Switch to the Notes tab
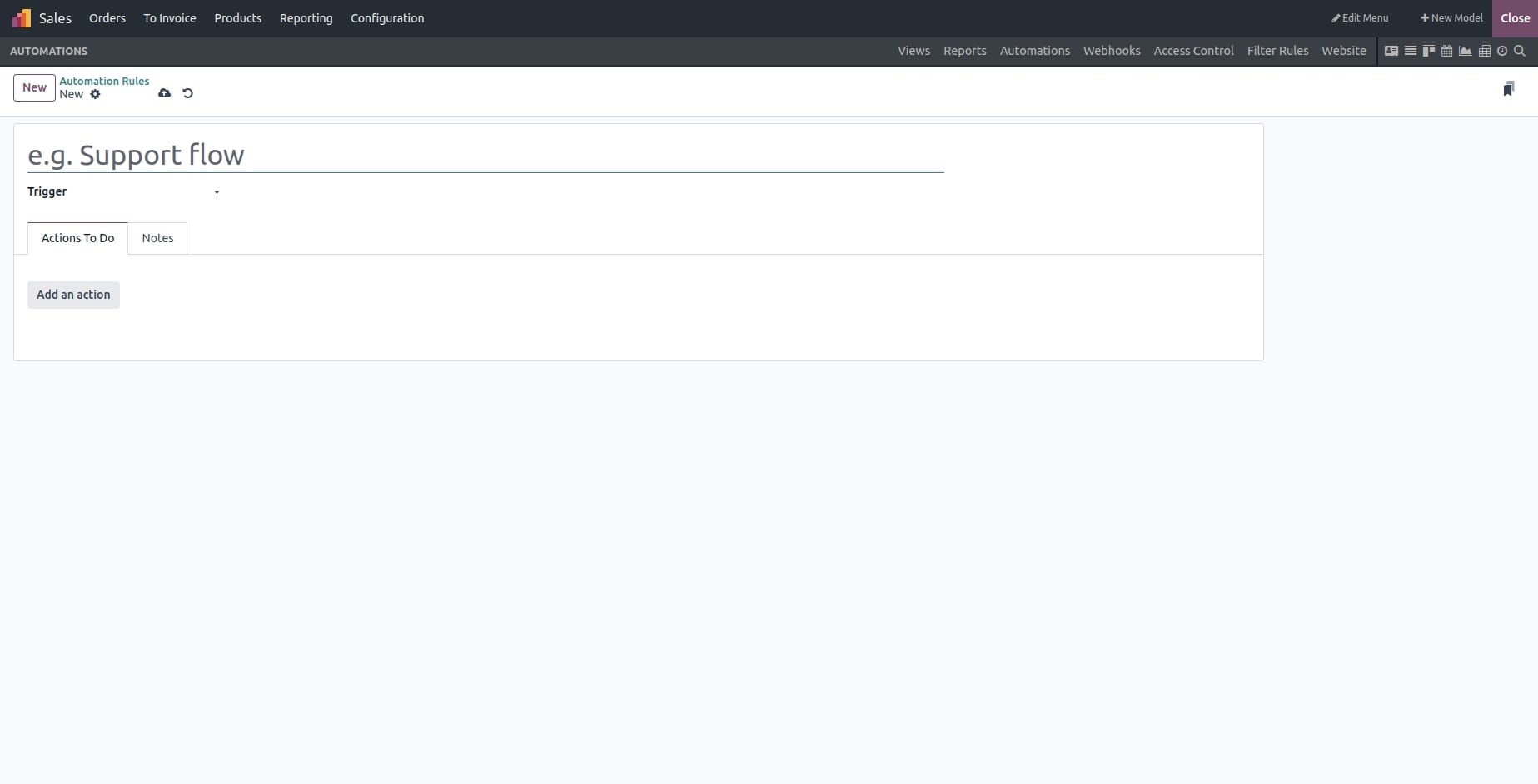 point(157,238)
